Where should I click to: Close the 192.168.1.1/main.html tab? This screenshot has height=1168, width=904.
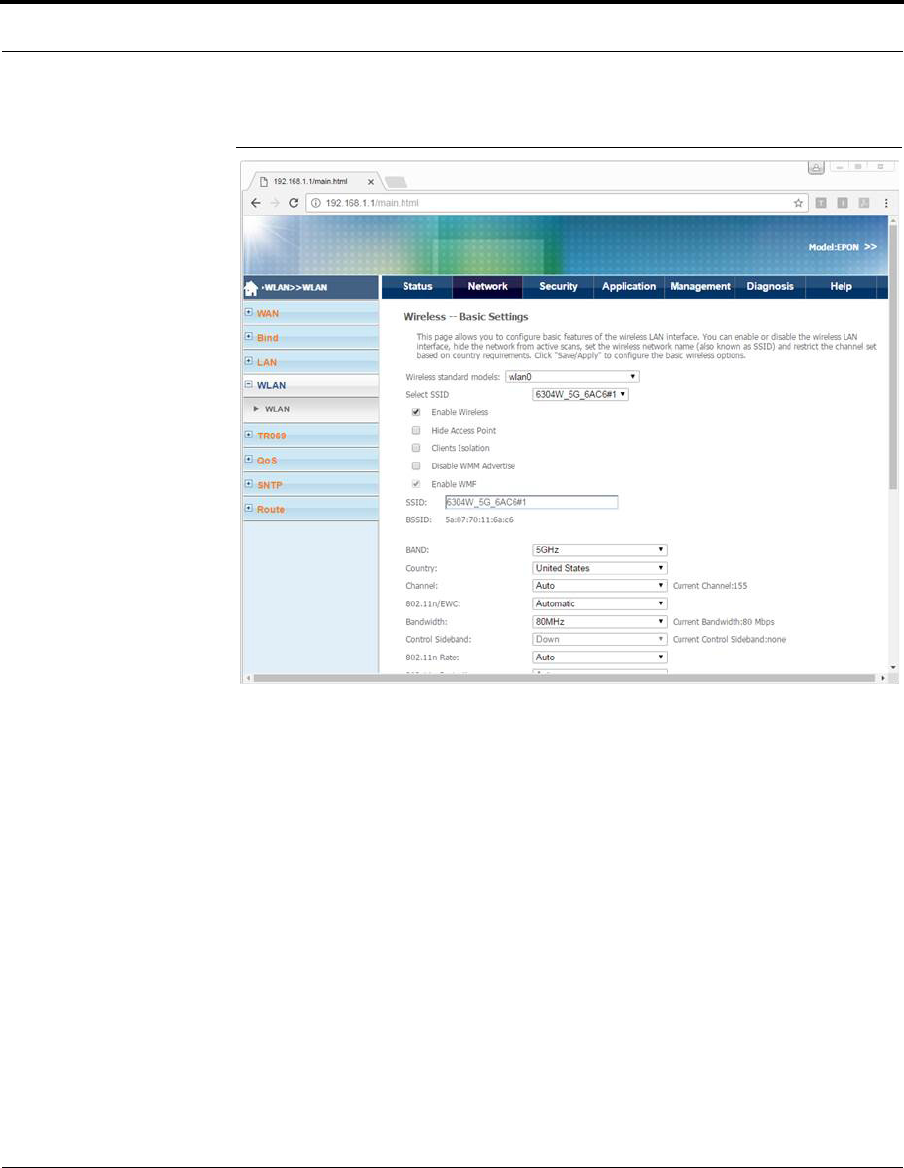pyautogui.click(x=371, y=182)
